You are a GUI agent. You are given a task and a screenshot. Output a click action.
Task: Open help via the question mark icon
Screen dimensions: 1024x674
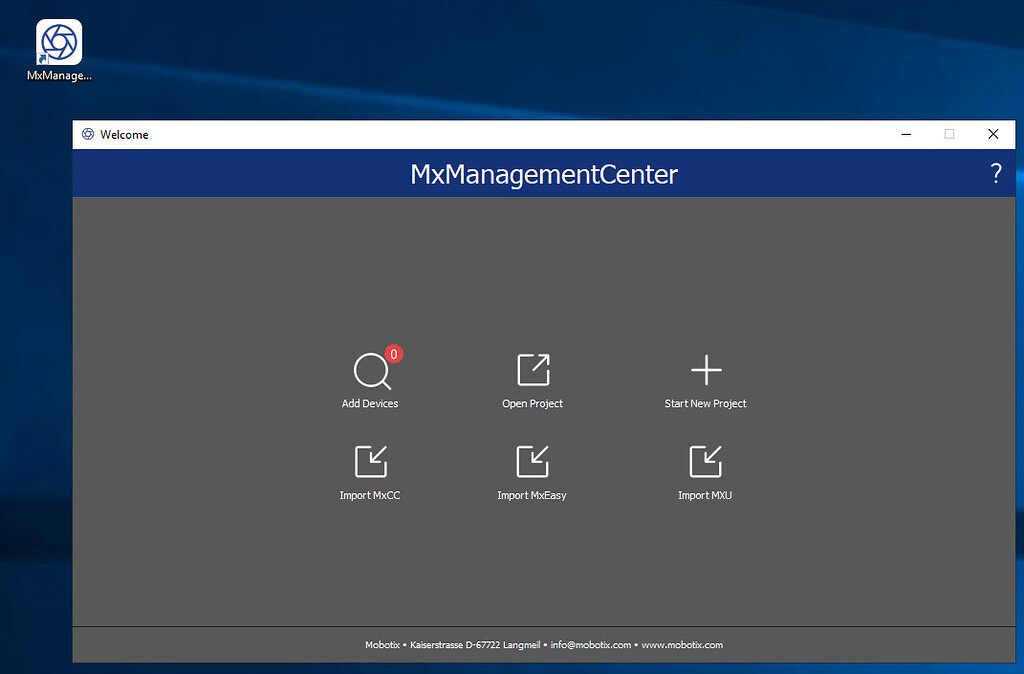995,174
